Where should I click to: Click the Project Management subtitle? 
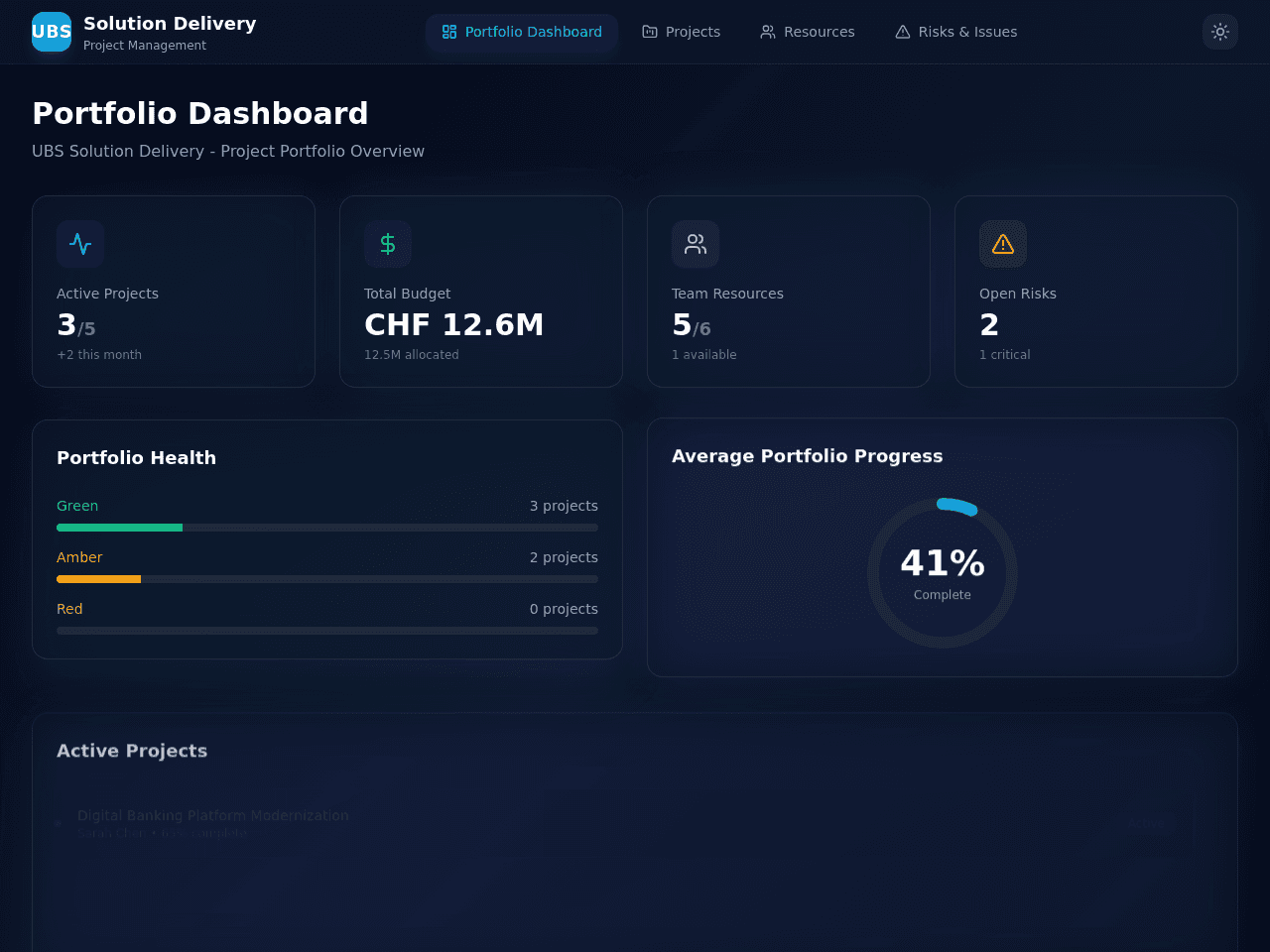[x=145, y=46]
